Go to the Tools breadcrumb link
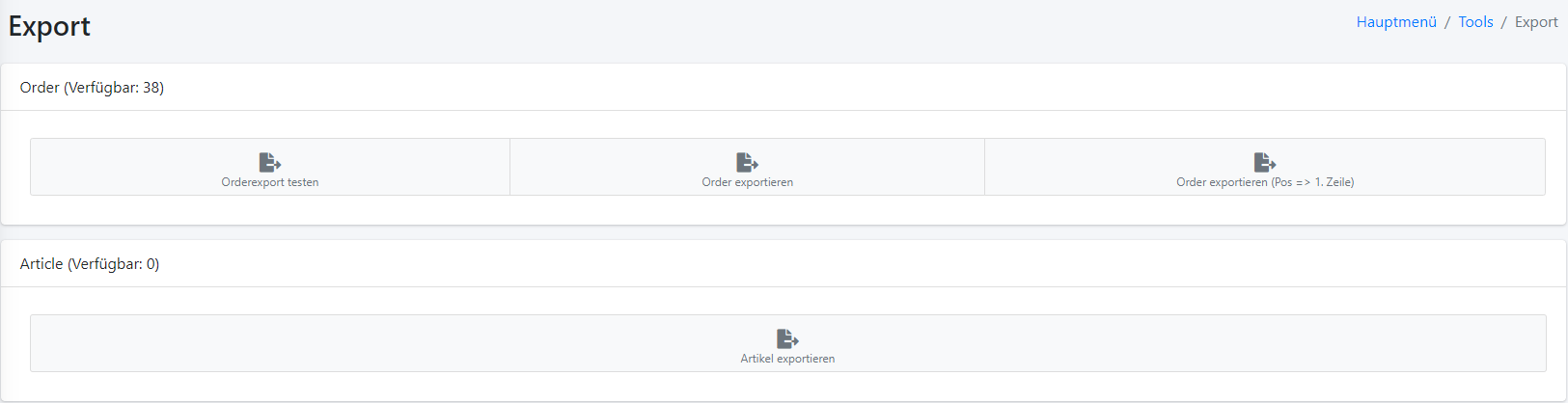 [1475, 22]
